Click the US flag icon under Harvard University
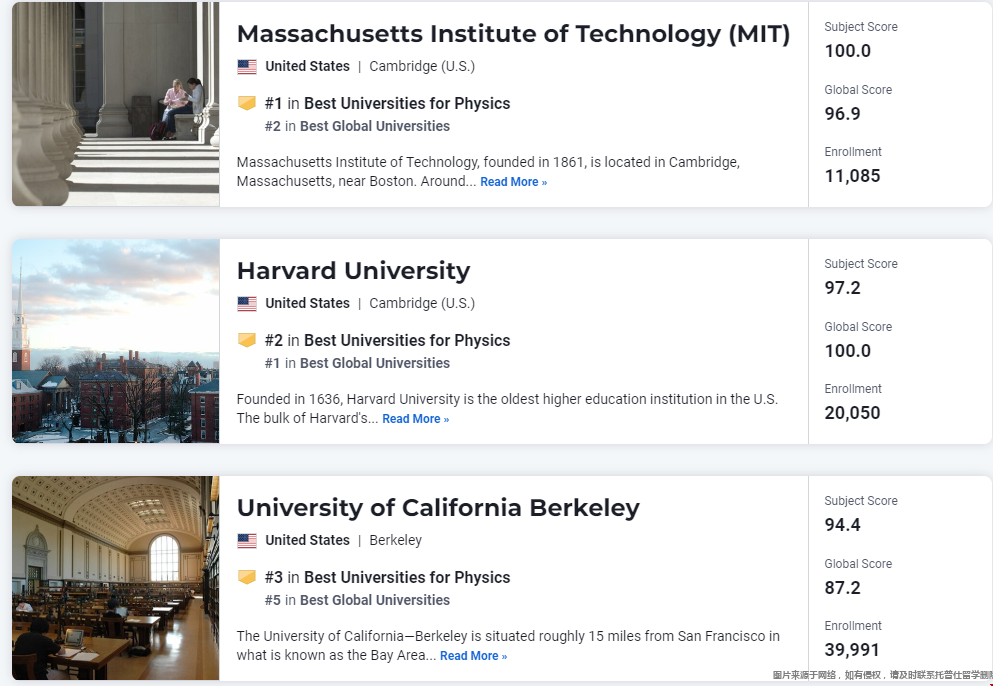The width and height of the screenshot is (993, 686). click(247, 303)
